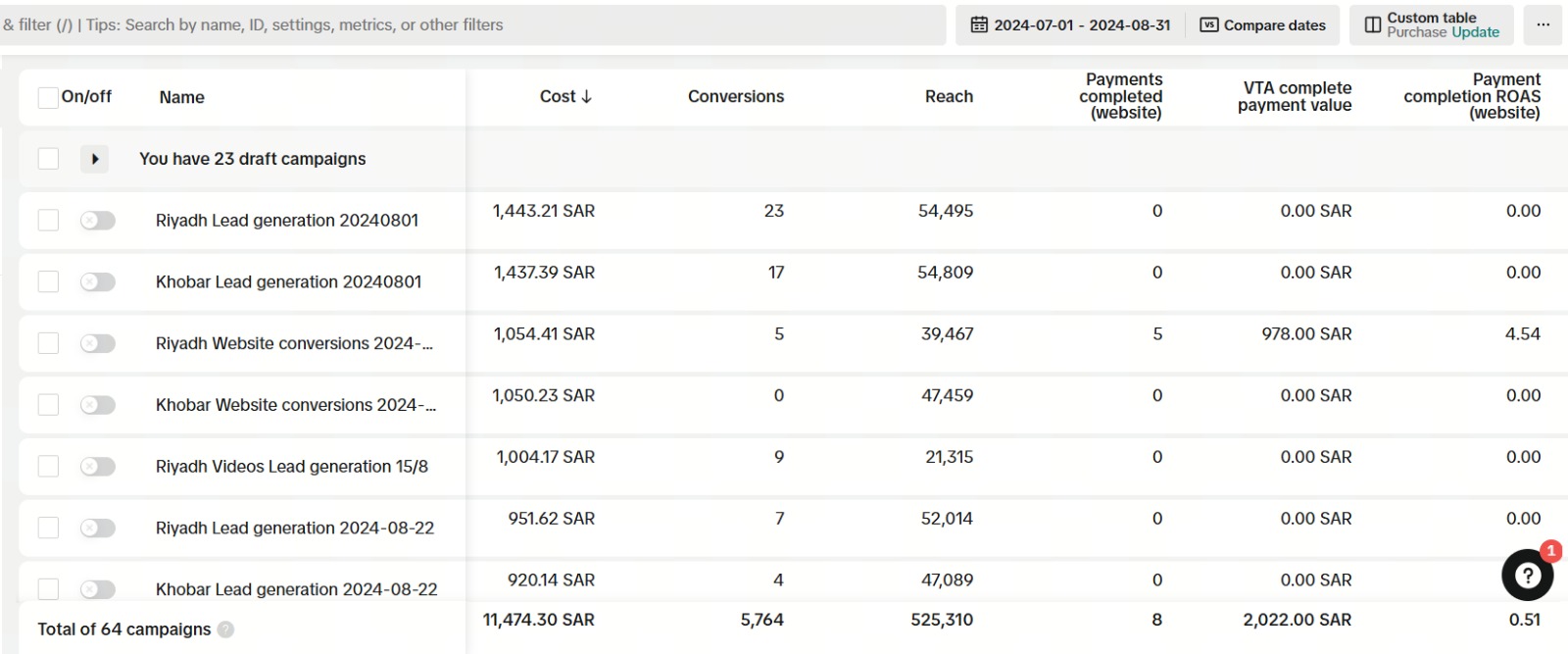Open the three-dot more options menu
Screen dimensions: 1568x654
coord(1543,25)
